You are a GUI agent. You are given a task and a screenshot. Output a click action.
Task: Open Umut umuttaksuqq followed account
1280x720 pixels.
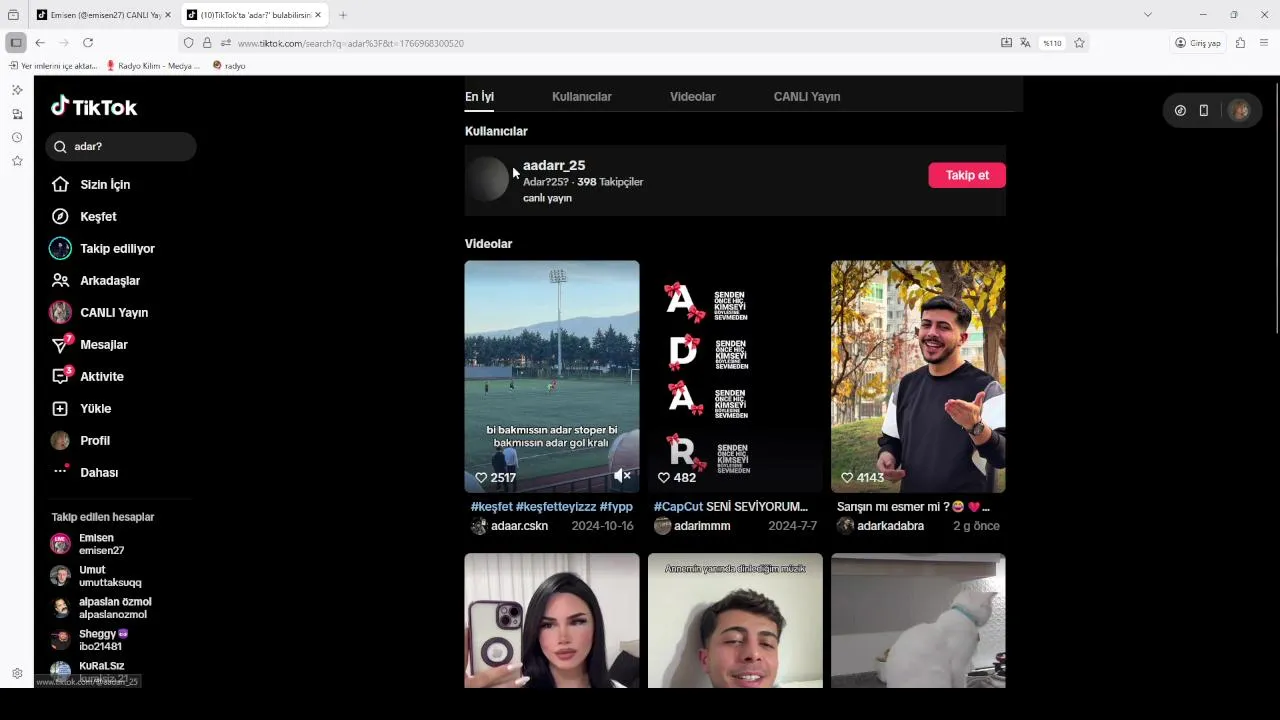(x=100, y=576)
